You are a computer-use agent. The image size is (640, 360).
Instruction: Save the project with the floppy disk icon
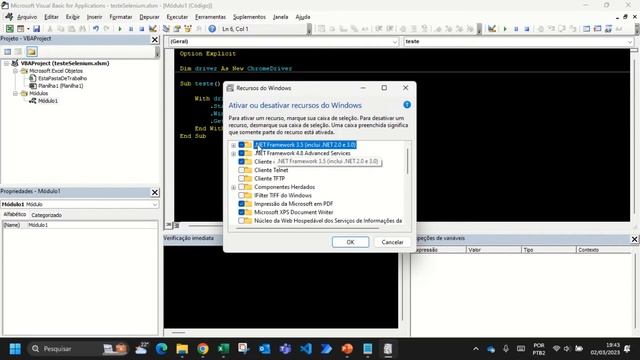36,29
